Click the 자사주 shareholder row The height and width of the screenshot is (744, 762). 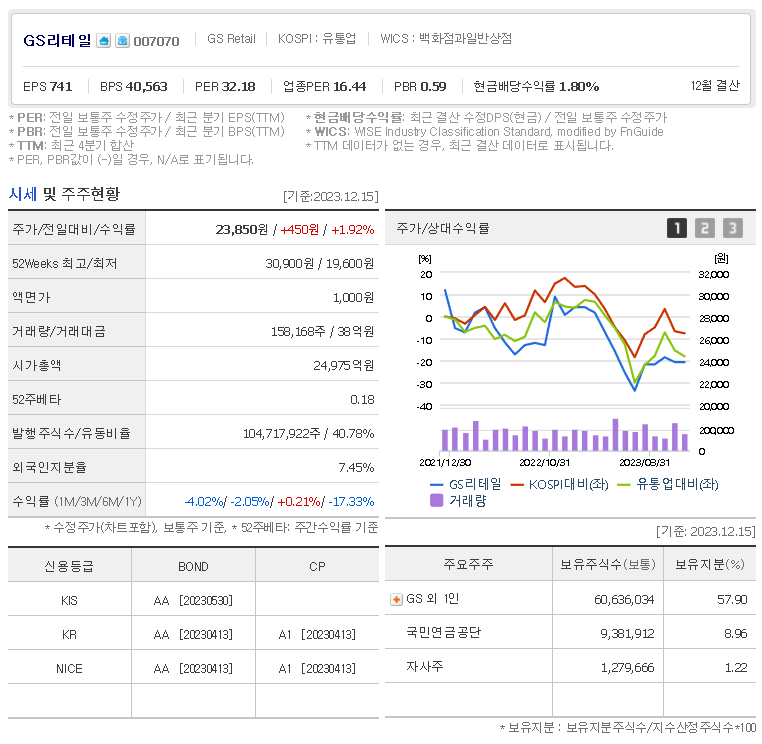(x=425, y=666)
